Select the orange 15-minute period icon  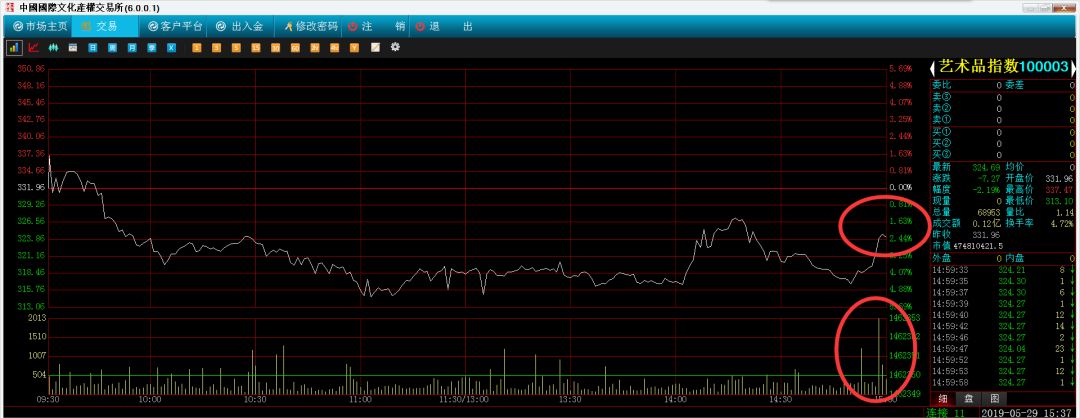pyautogui.click(x=256, y=47)
